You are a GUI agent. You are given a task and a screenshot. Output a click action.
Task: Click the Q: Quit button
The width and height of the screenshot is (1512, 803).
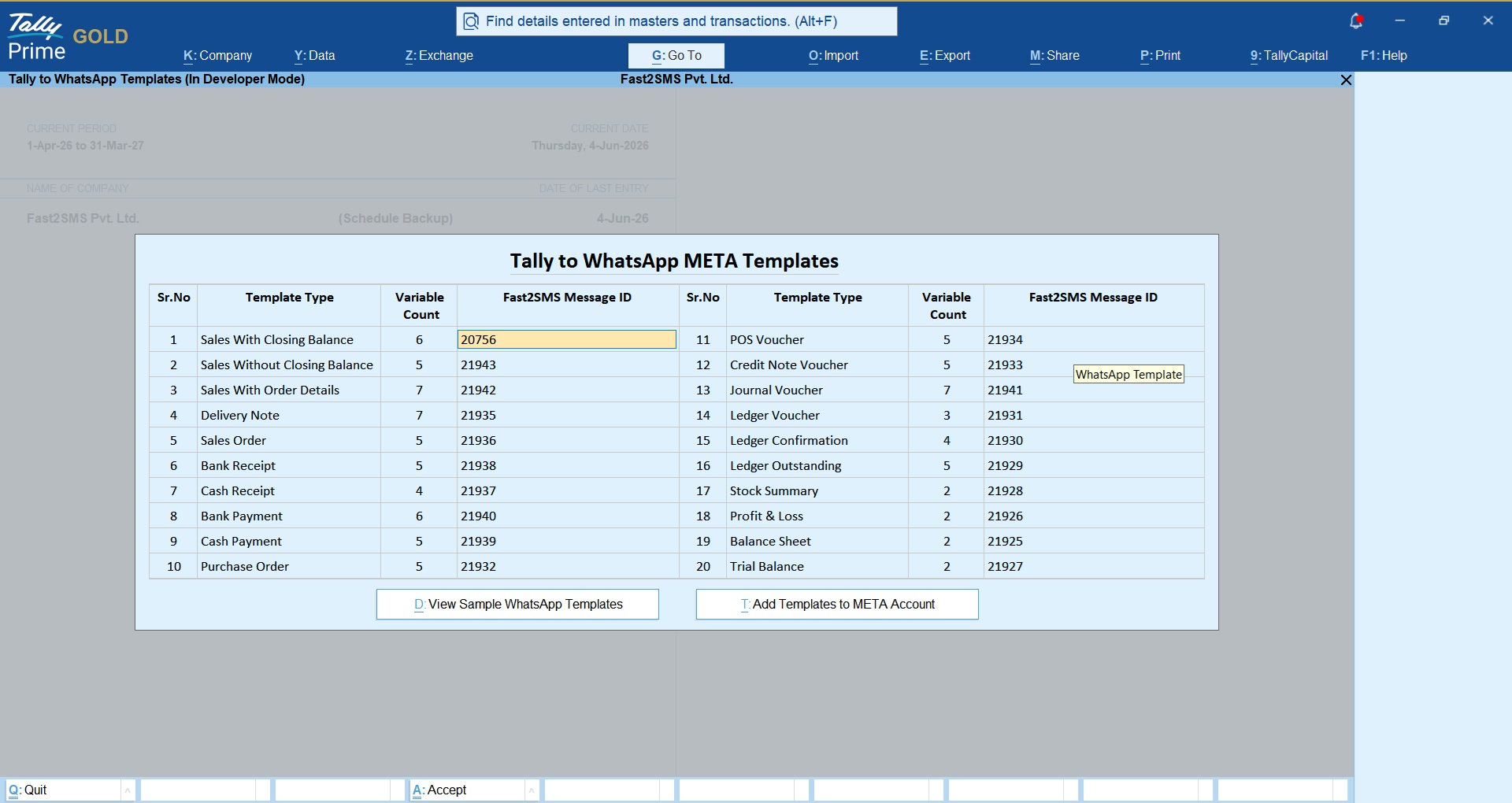(x=63, y=790)
